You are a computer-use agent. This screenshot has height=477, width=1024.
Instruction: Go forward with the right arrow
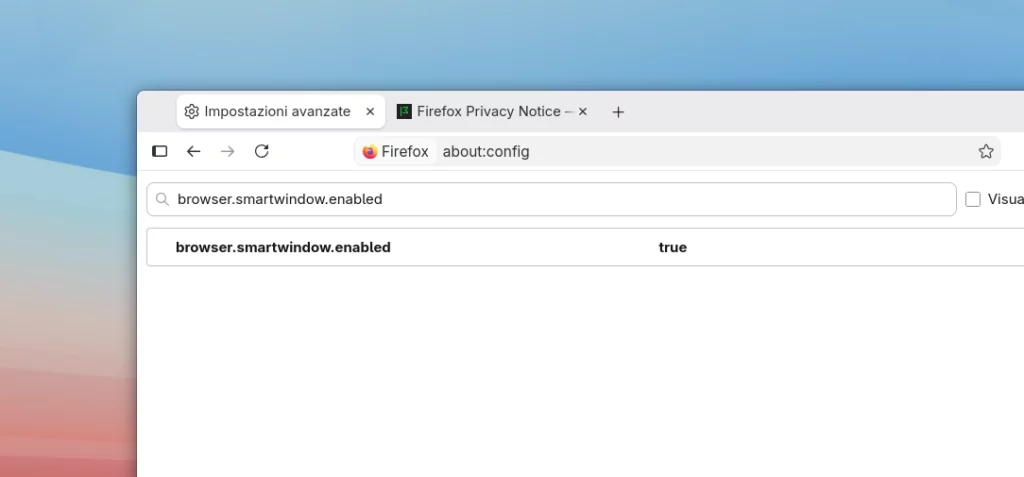point(227,152)
